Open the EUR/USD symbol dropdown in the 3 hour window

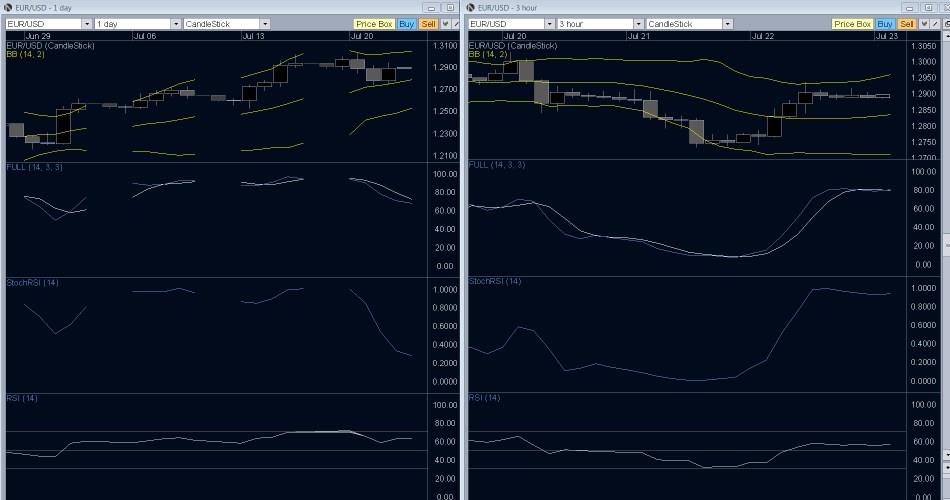coord(550,24)
